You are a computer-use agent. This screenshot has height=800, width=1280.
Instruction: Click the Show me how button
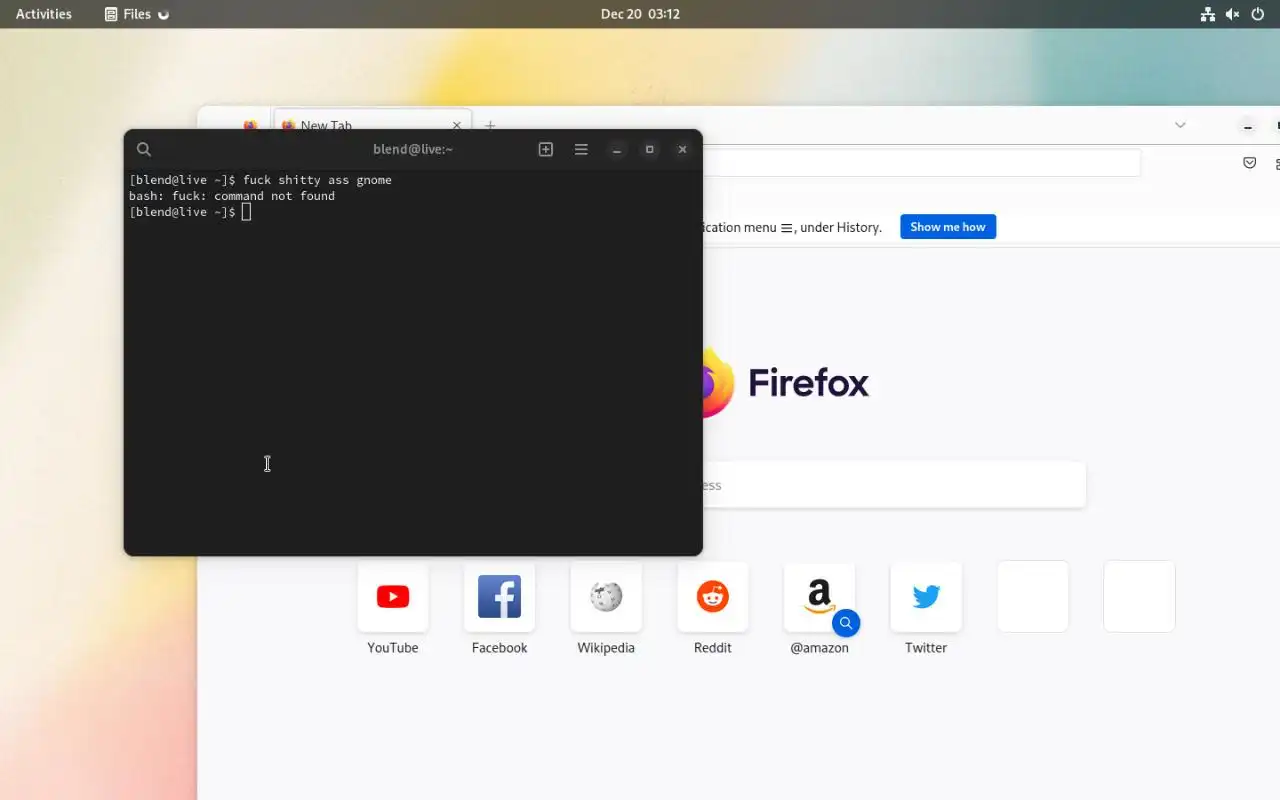(948, 227)
